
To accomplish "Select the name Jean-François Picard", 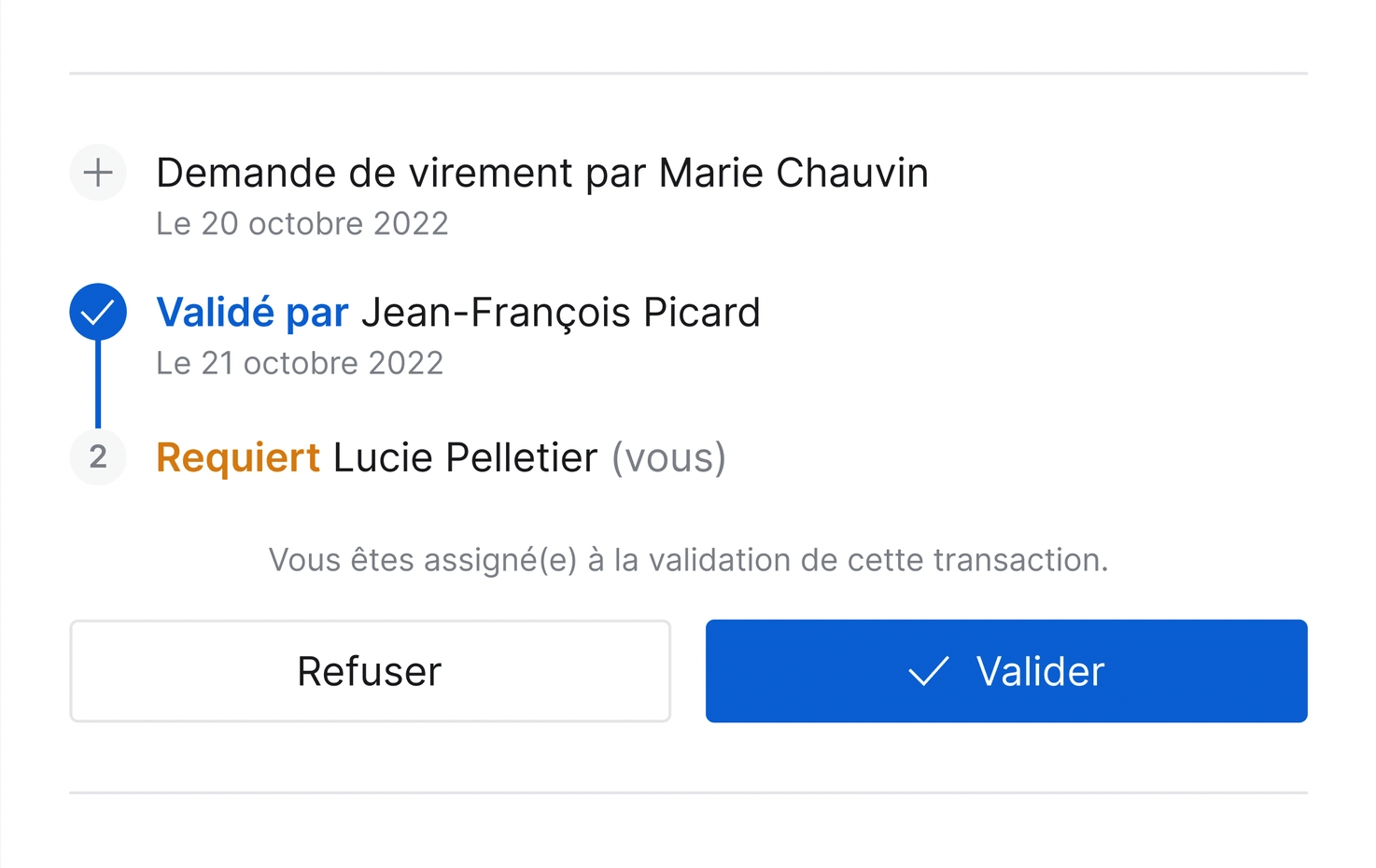I will 561,313.
